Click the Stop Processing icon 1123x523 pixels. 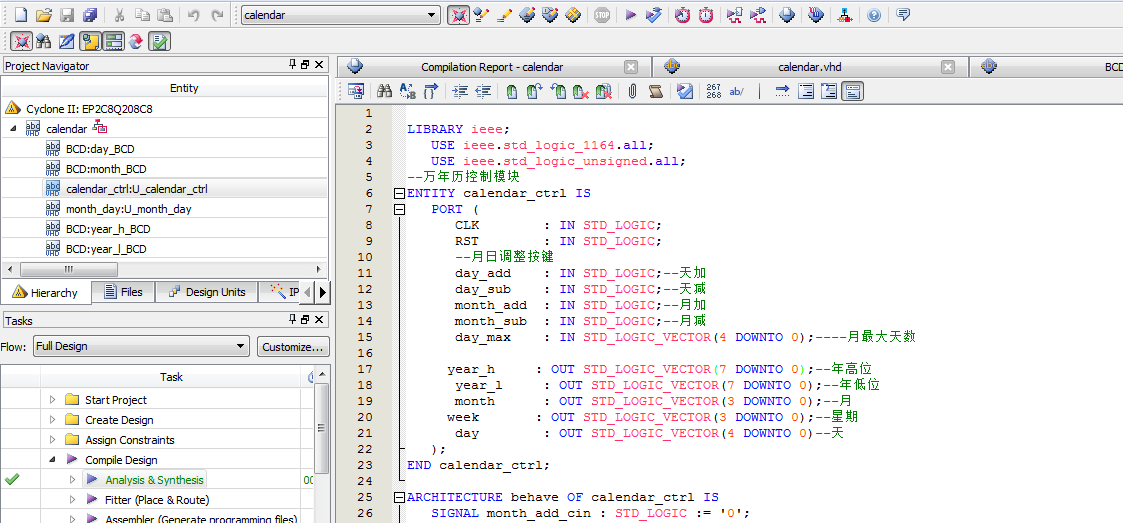(x=602, y=15)
